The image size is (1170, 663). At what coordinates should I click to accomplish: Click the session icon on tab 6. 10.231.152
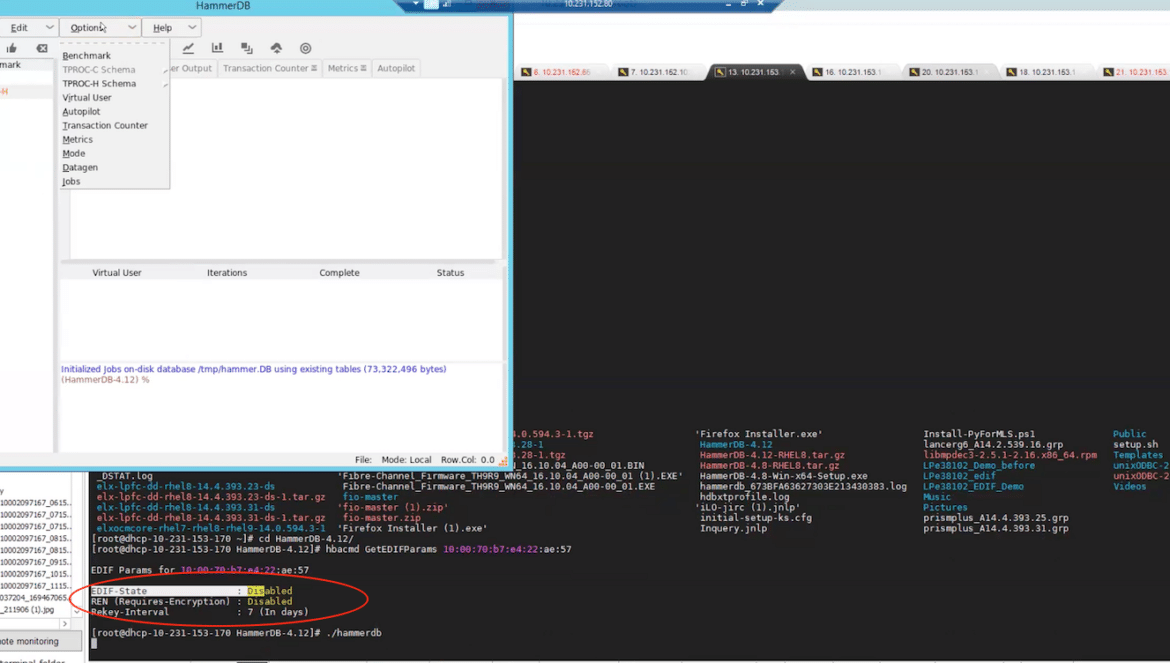526,72
